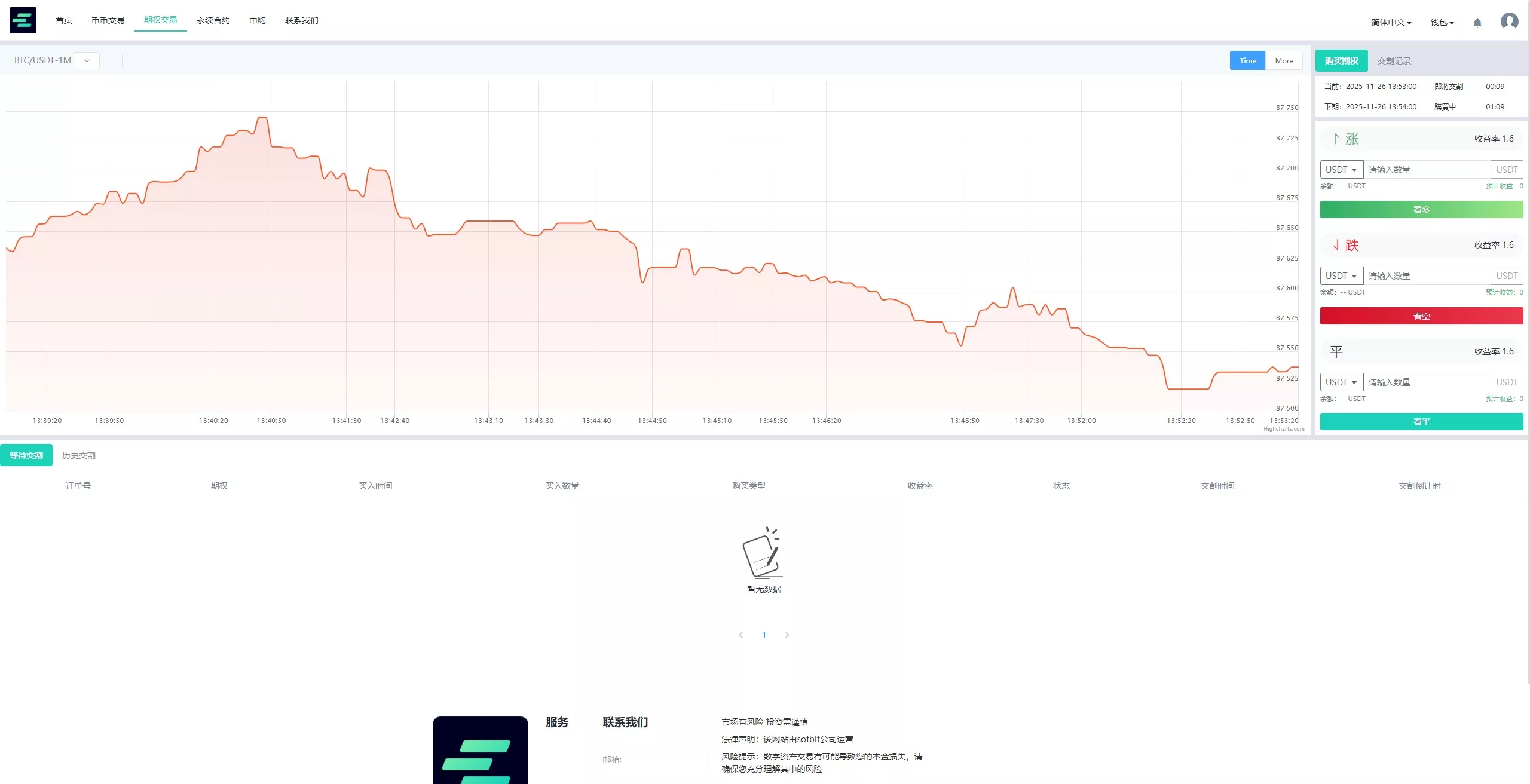Open the notification bell
Screen dimensions: 1530x784
pos(1477,23)
